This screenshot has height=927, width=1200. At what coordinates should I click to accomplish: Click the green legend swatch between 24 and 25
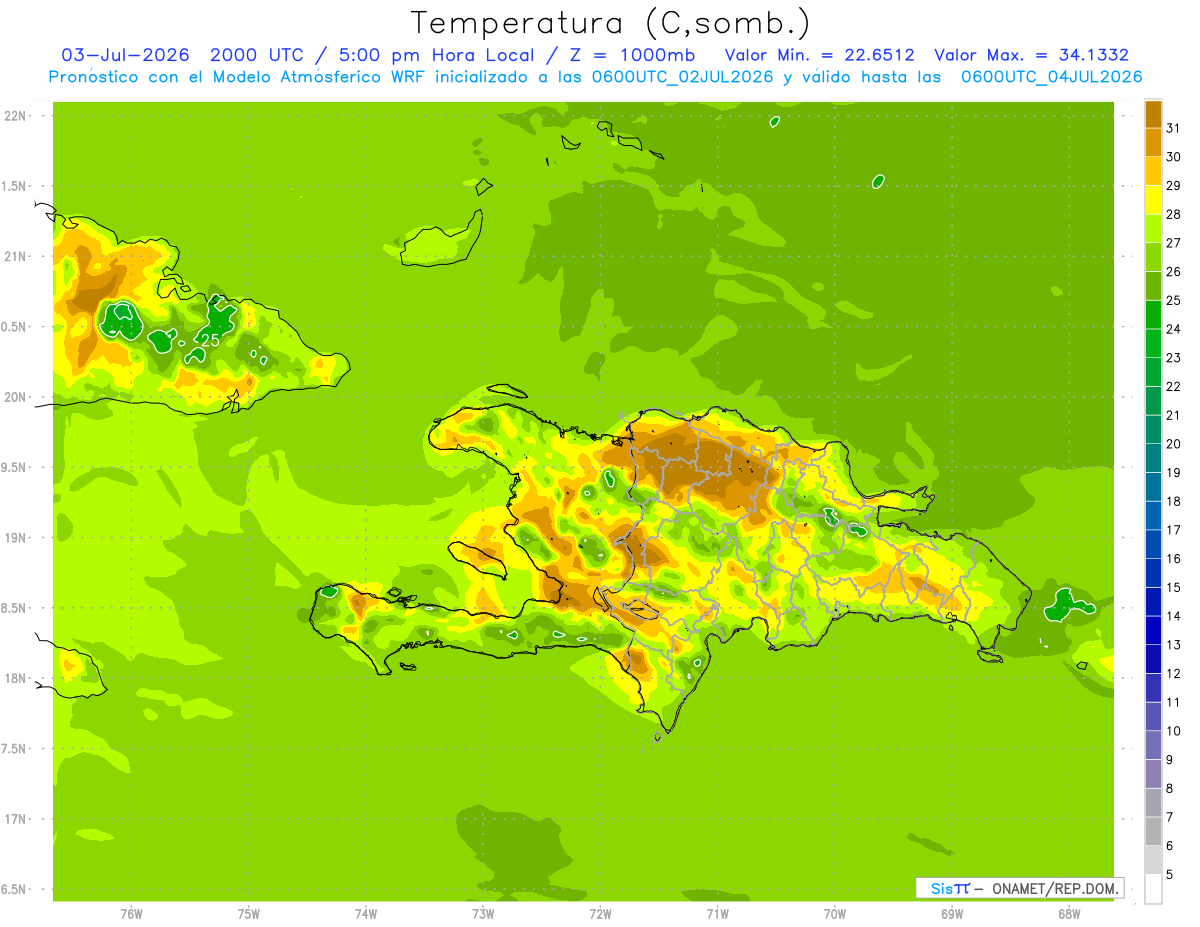(1153, 315)
